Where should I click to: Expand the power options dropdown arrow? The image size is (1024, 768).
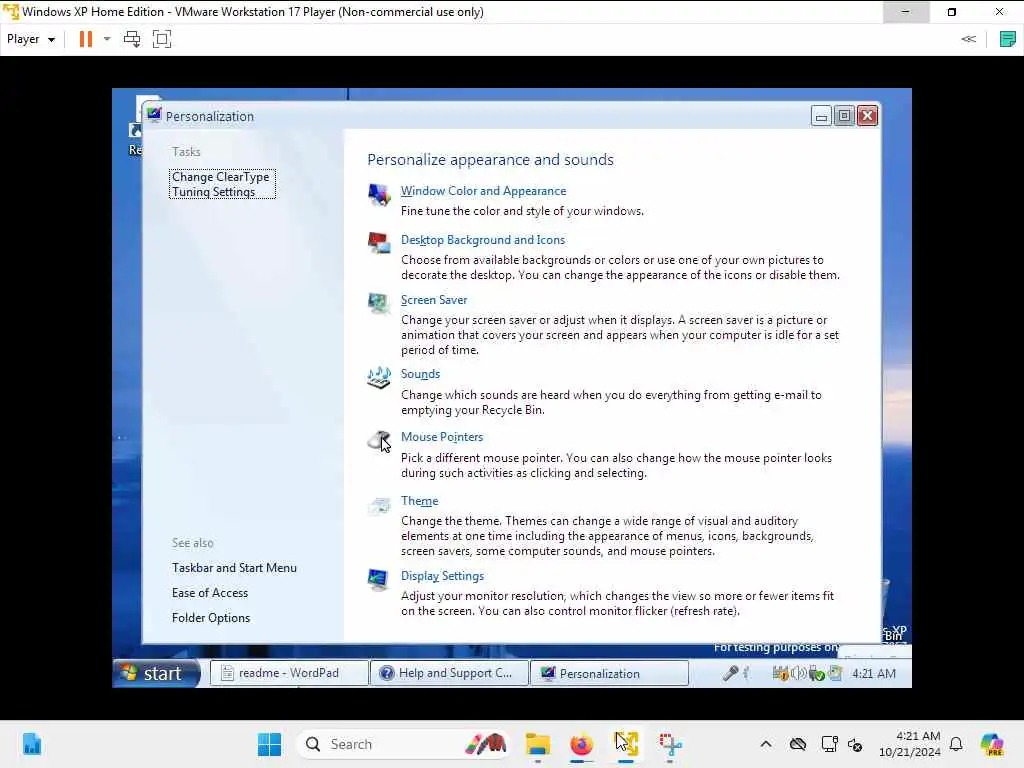point(107,39)
